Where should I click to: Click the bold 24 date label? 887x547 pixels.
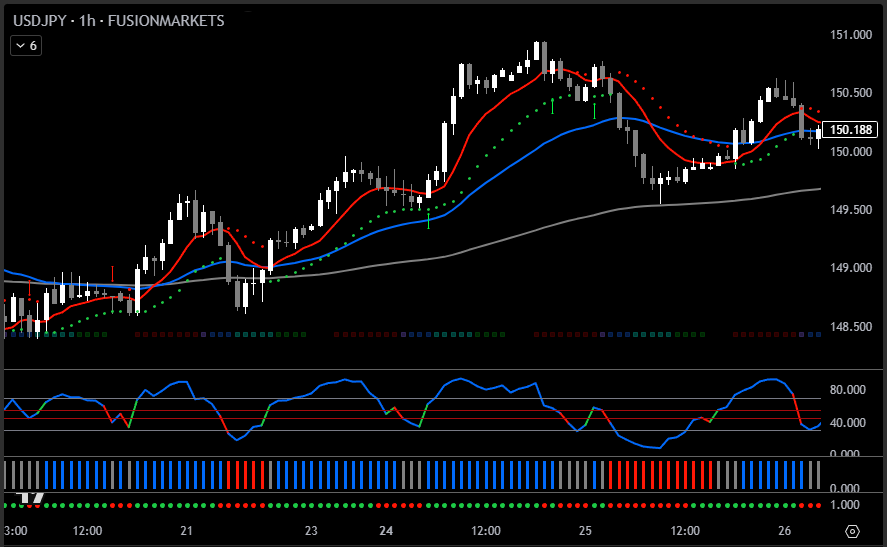click(385, 531)
